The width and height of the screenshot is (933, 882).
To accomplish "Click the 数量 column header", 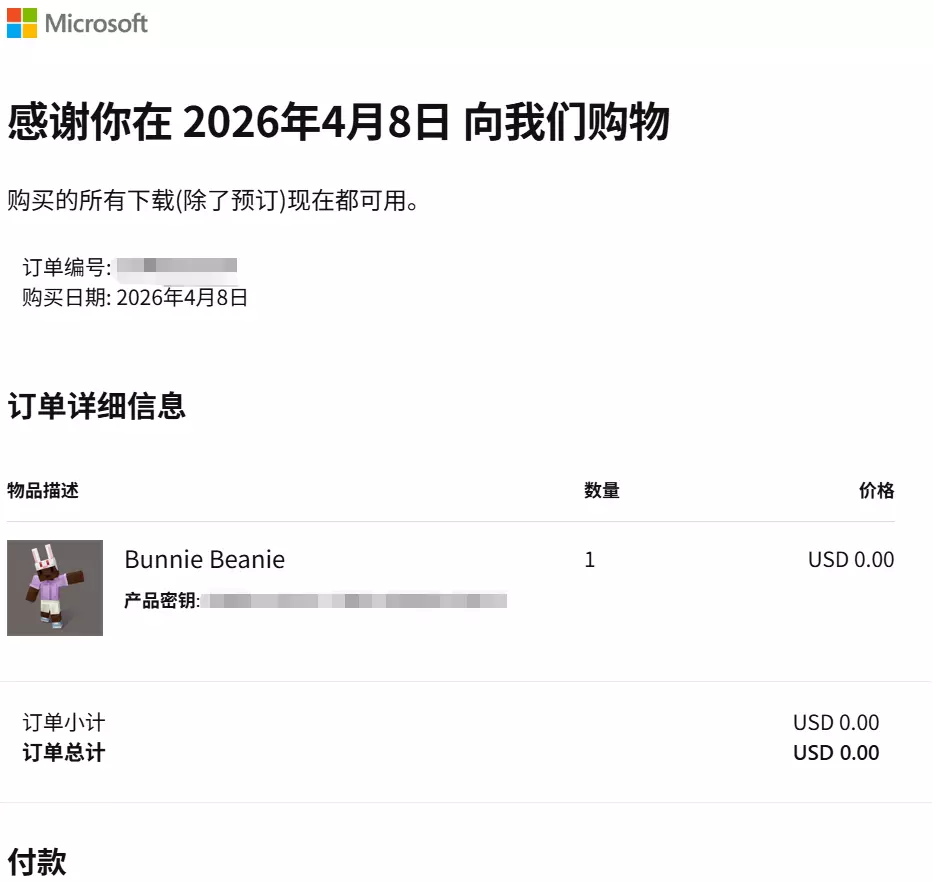I will tap(602, 490).
